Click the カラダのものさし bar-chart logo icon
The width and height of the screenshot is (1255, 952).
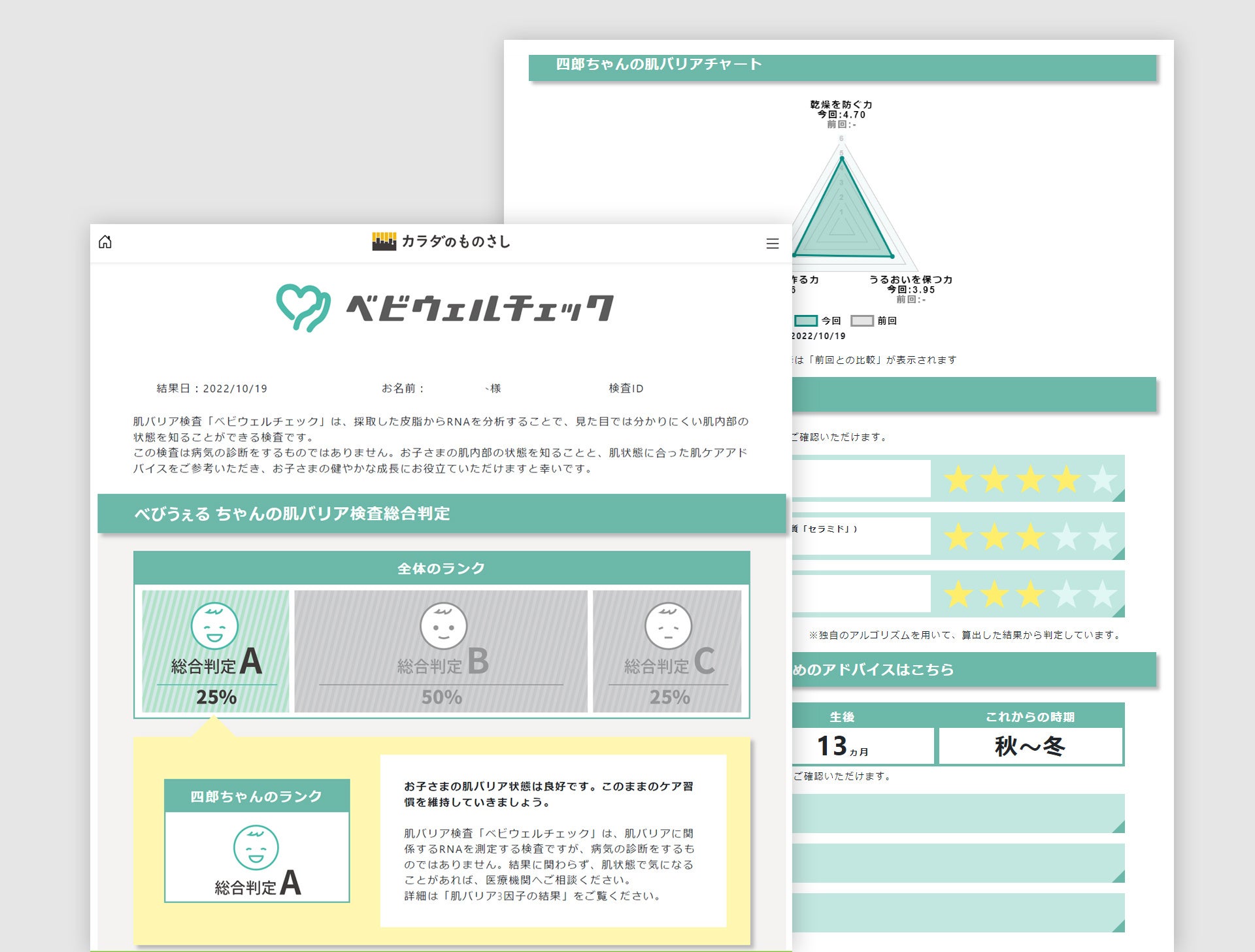383,240
